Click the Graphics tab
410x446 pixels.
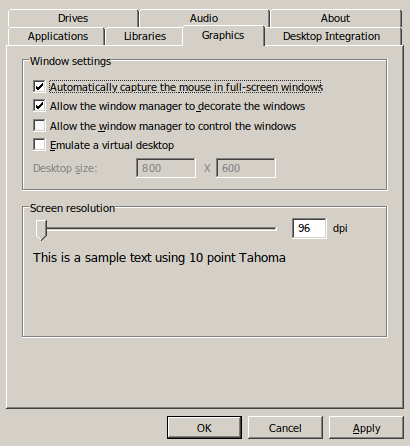tap(223, 35)
